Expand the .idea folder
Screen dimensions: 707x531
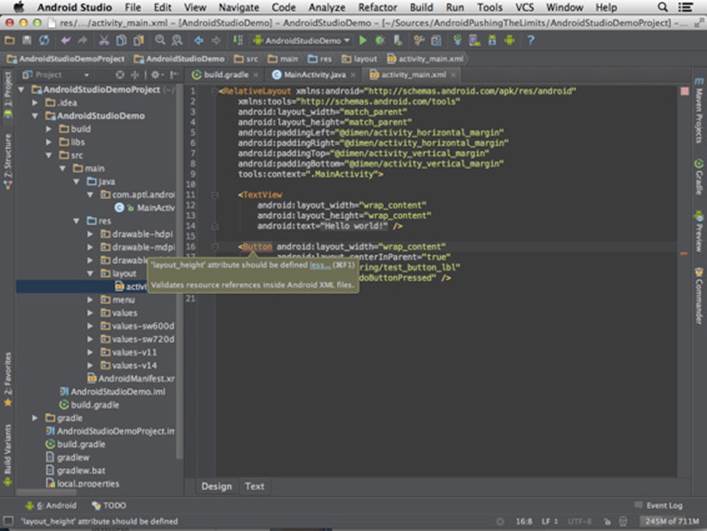(x=35, y=103)
